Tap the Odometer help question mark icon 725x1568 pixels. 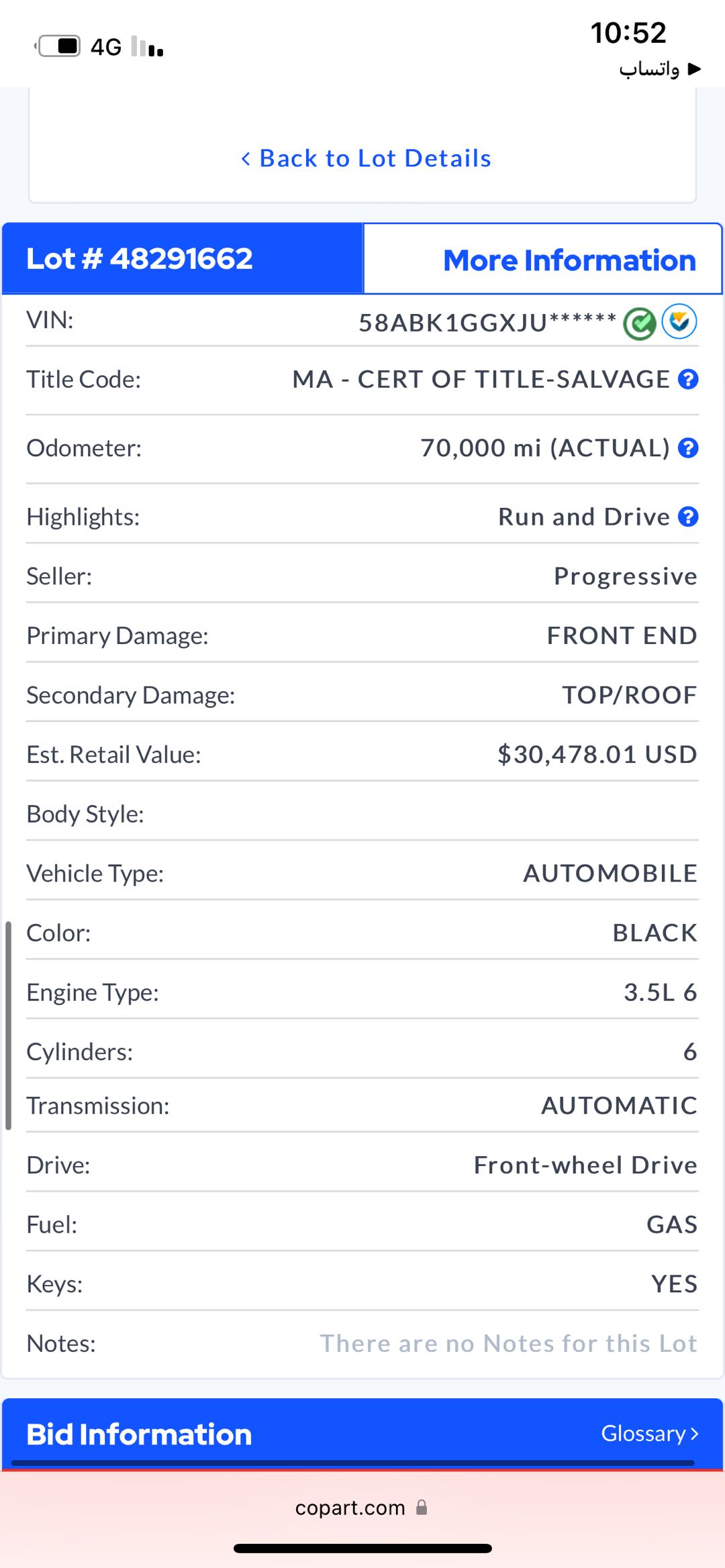(x=688, y=448)
